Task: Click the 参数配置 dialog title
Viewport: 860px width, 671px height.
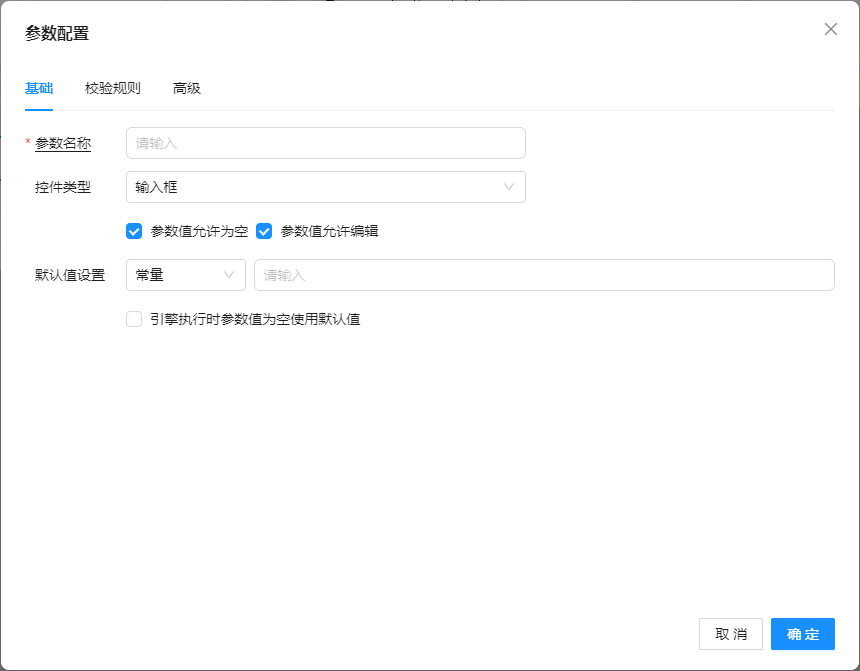Action: click(57, 33)
